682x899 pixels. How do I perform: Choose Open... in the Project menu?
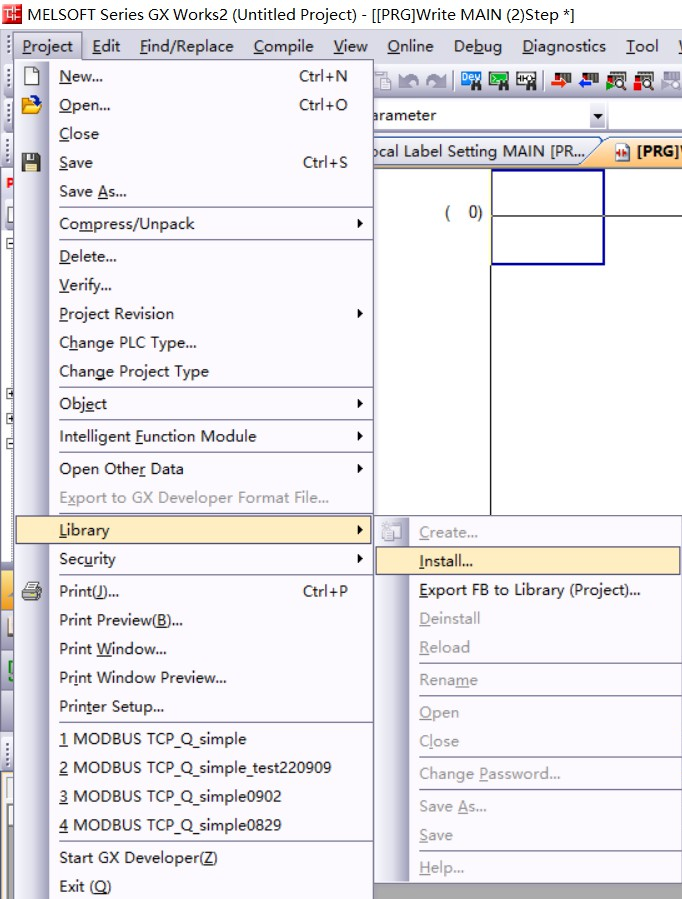coord(194,105)
